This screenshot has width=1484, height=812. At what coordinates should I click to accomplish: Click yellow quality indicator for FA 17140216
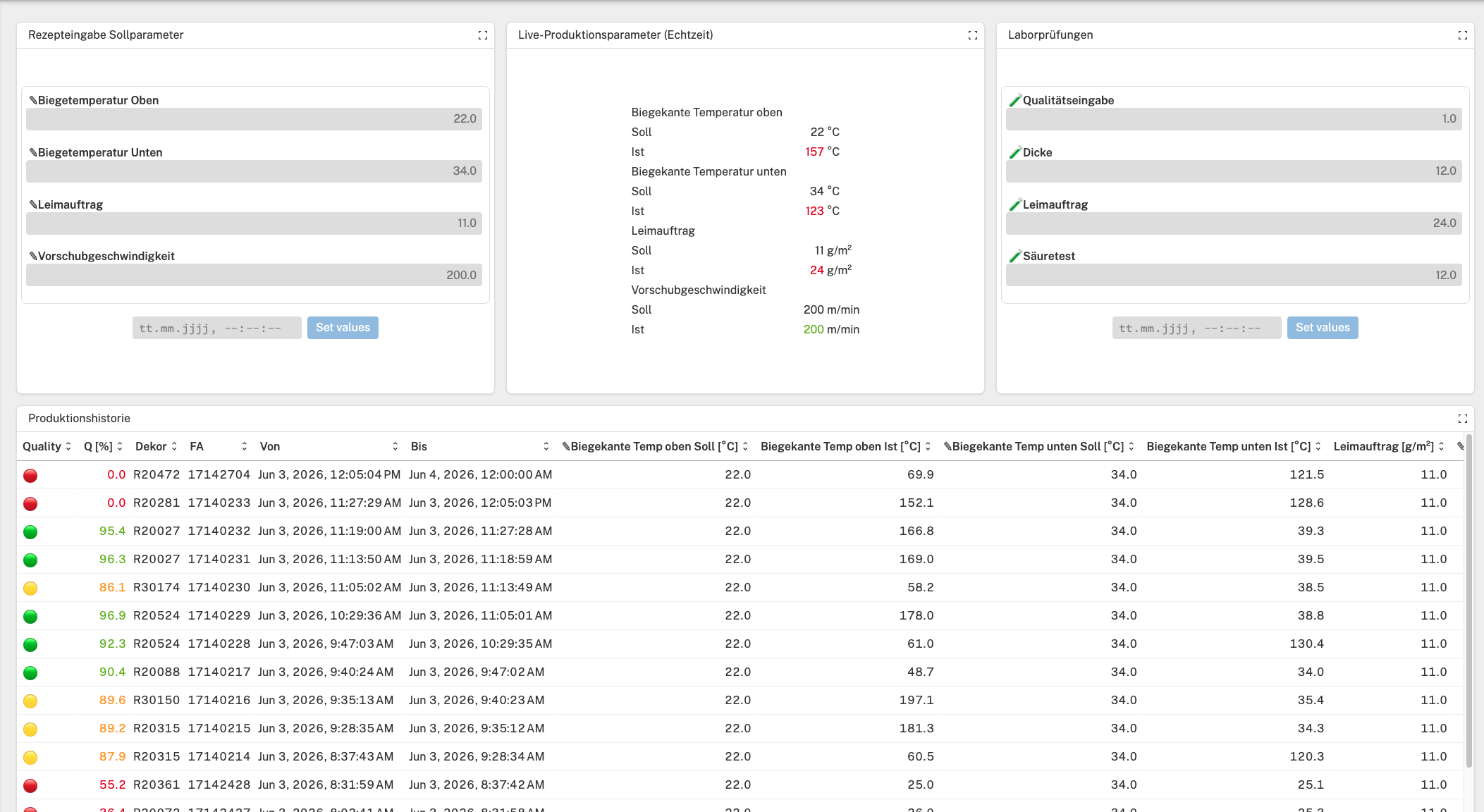30,701
